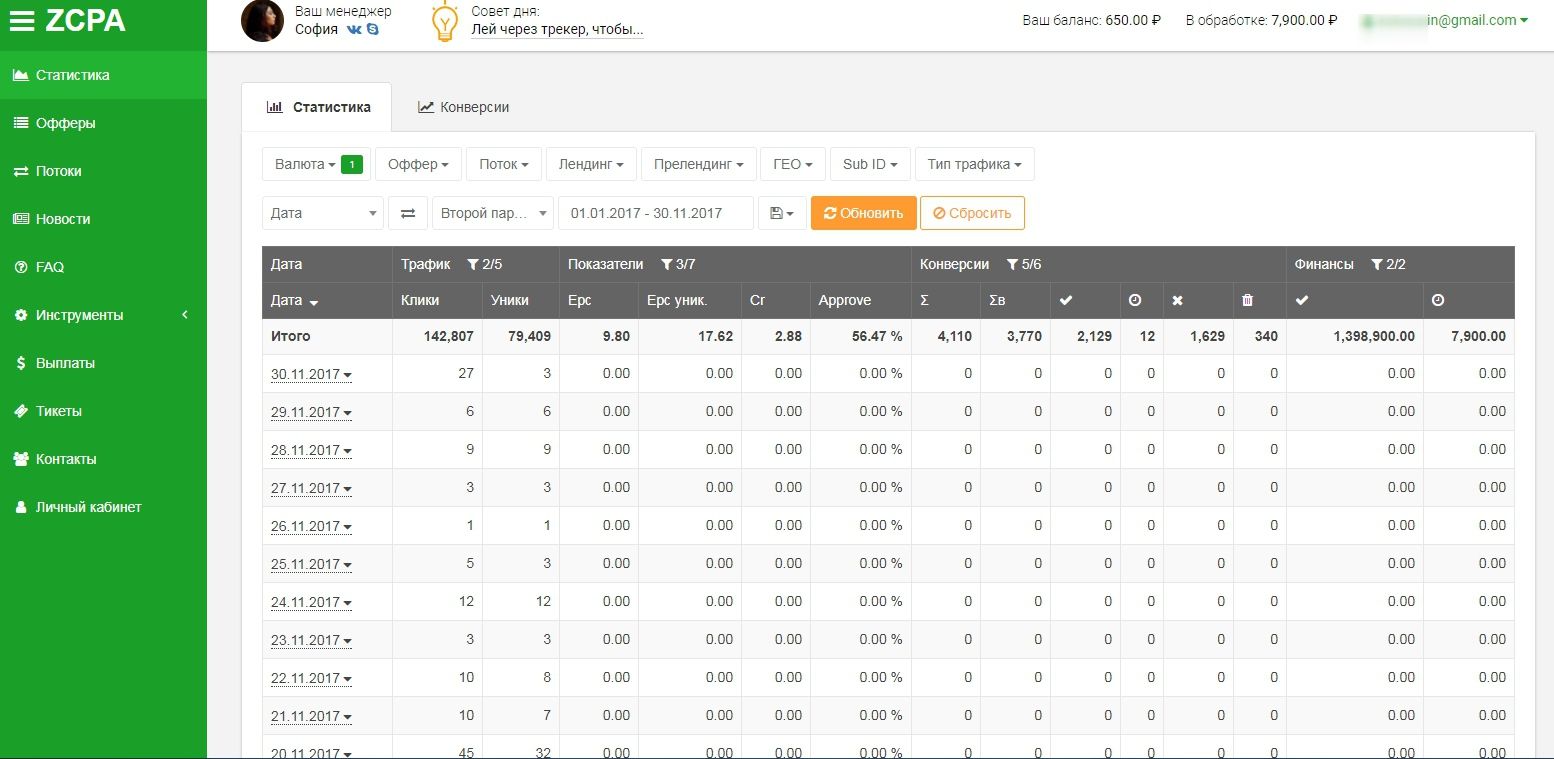Sort by rejected conversions cross icon column
Viewport: 1554px width, 759px height.
point(1177,300)
